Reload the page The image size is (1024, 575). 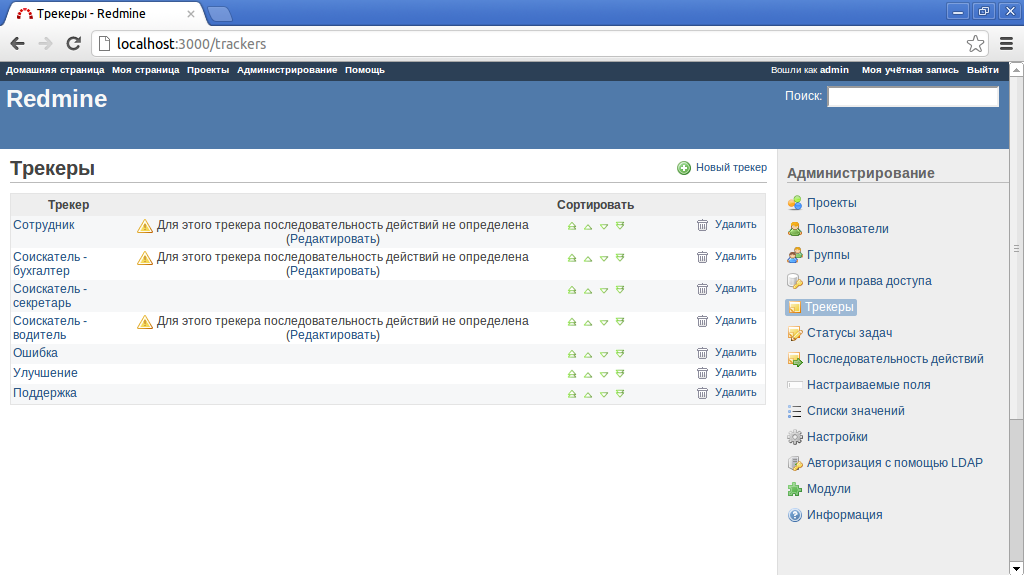[x=74, y=44]
